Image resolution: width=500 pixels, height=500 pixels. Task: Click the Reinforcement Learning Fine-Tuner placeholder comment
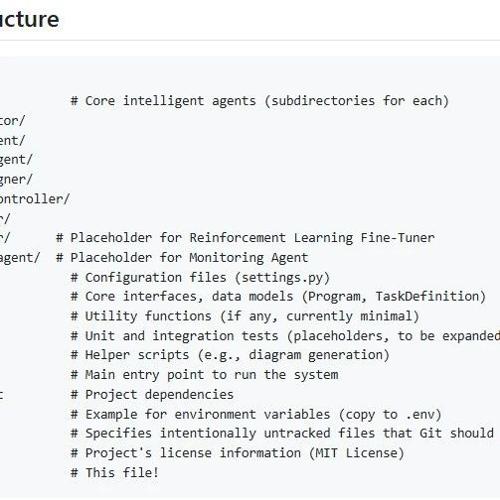[x=245, y=238]
